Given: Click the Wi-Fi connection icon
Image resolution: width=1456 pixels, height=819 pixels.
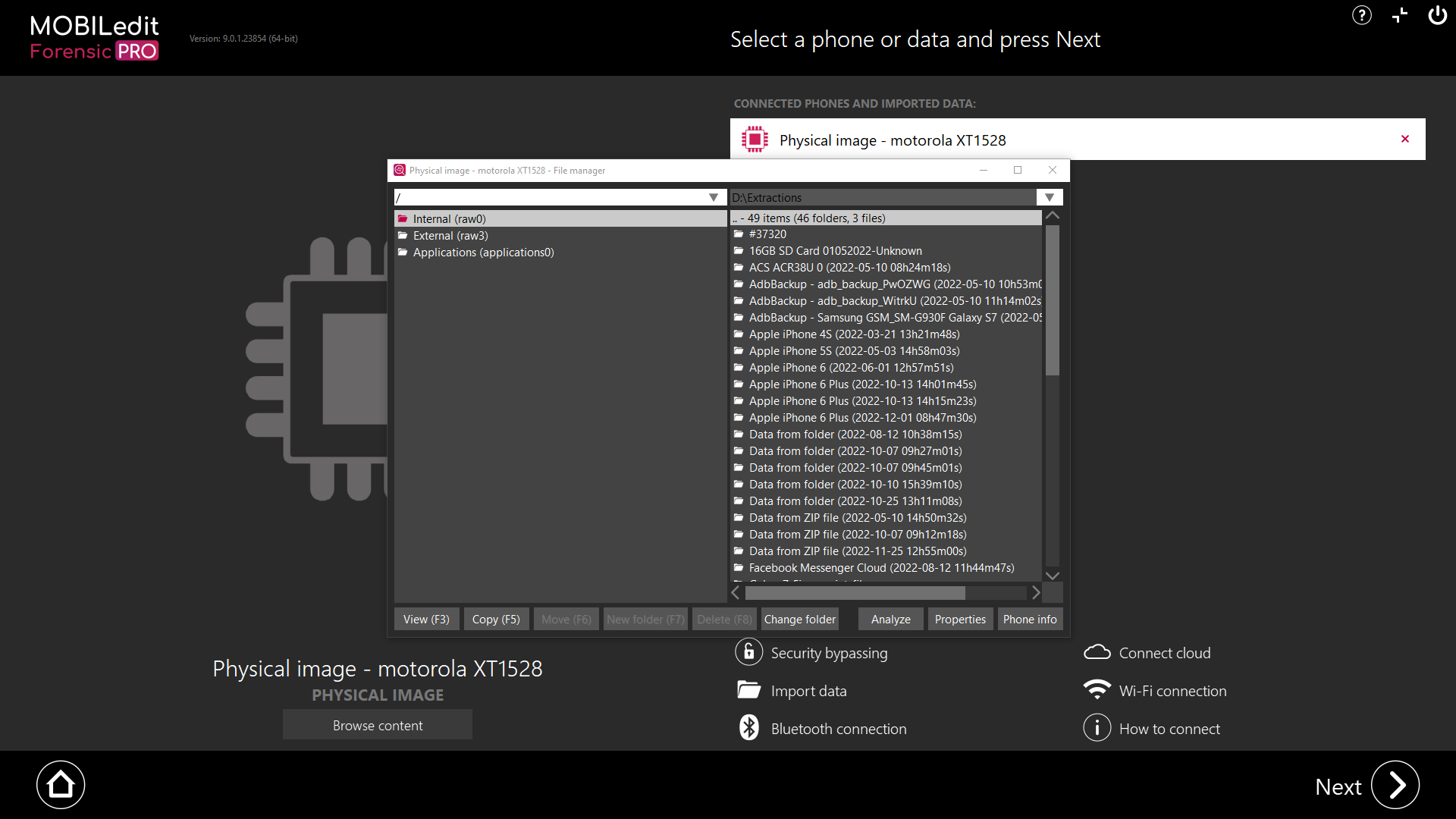Looking at the screenshot, I should point(1097,690).
